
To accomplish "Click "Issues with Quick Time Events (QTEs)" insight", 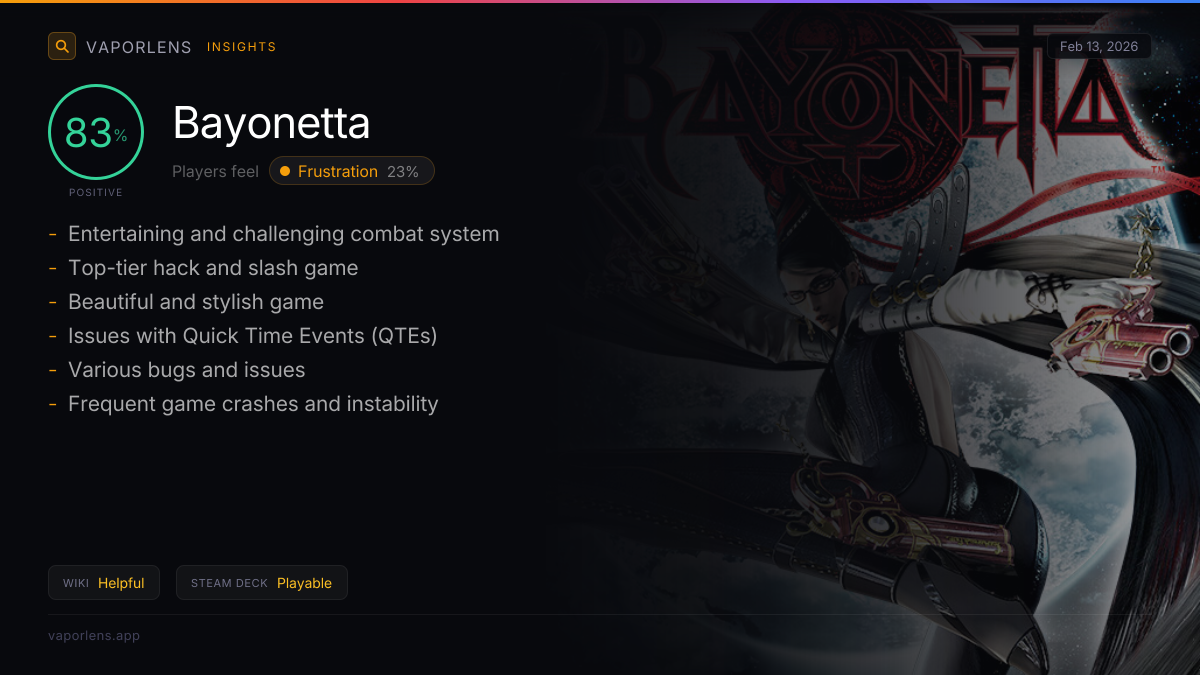I will pos(252,336).
